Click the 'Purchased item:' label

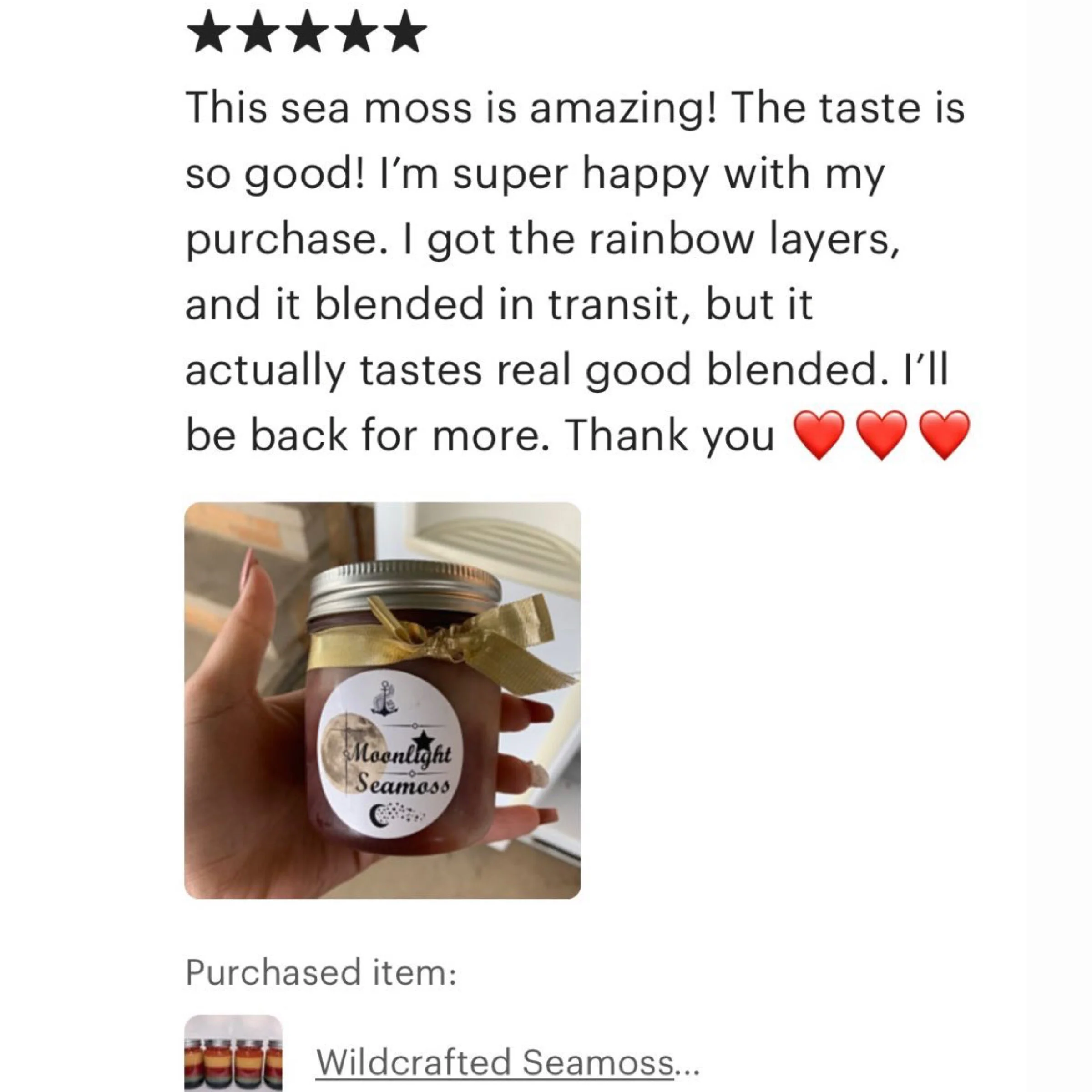coord(320,972)
